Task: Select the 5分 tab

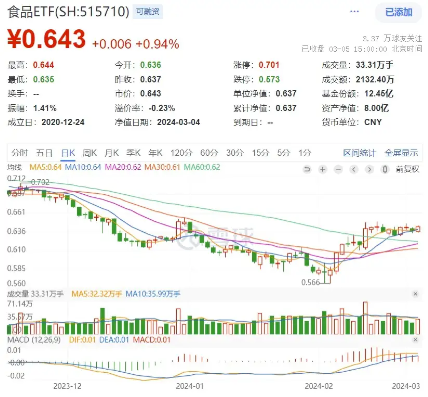Action: point(284,153)
